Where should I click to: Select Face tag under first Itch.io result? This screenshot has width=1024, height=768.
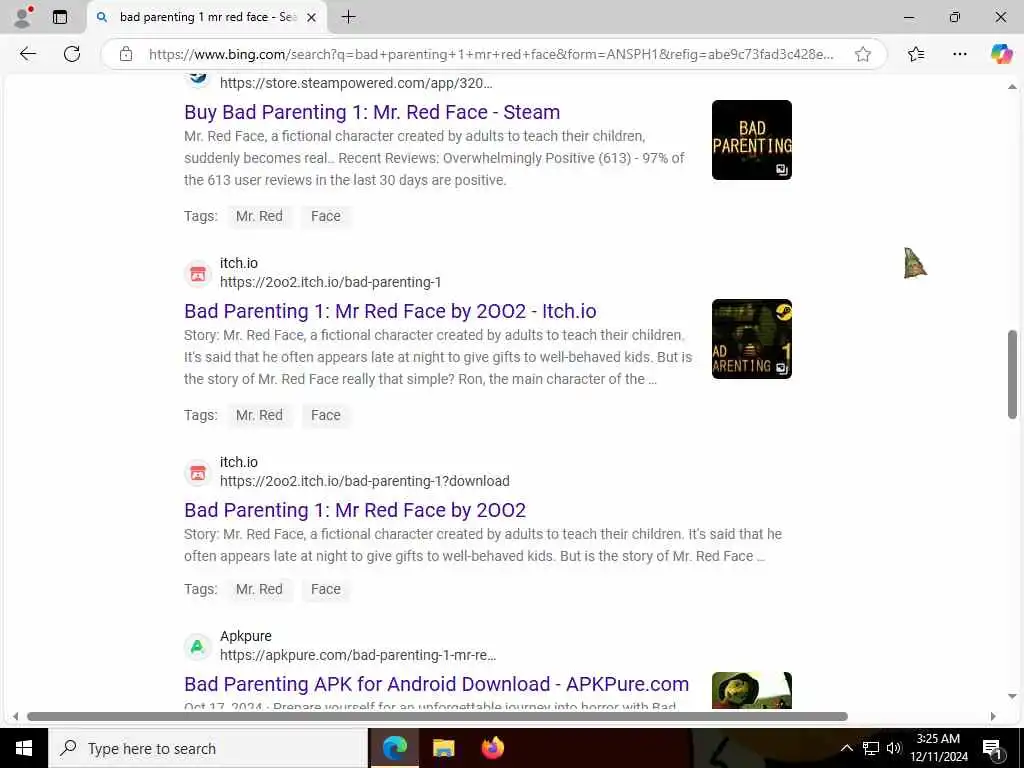326,415
